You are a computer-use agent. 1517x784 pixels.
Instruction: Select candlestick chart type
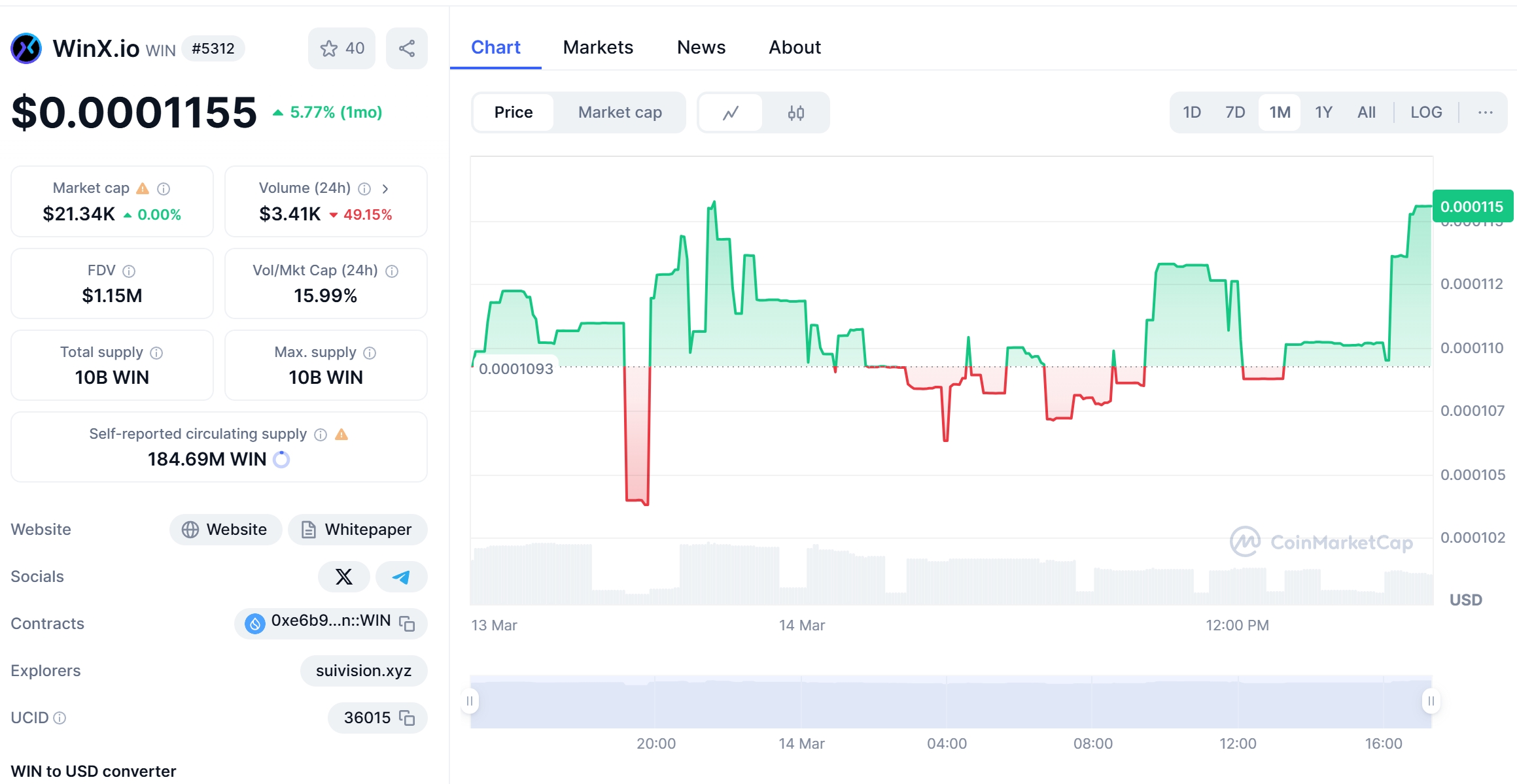796,112
